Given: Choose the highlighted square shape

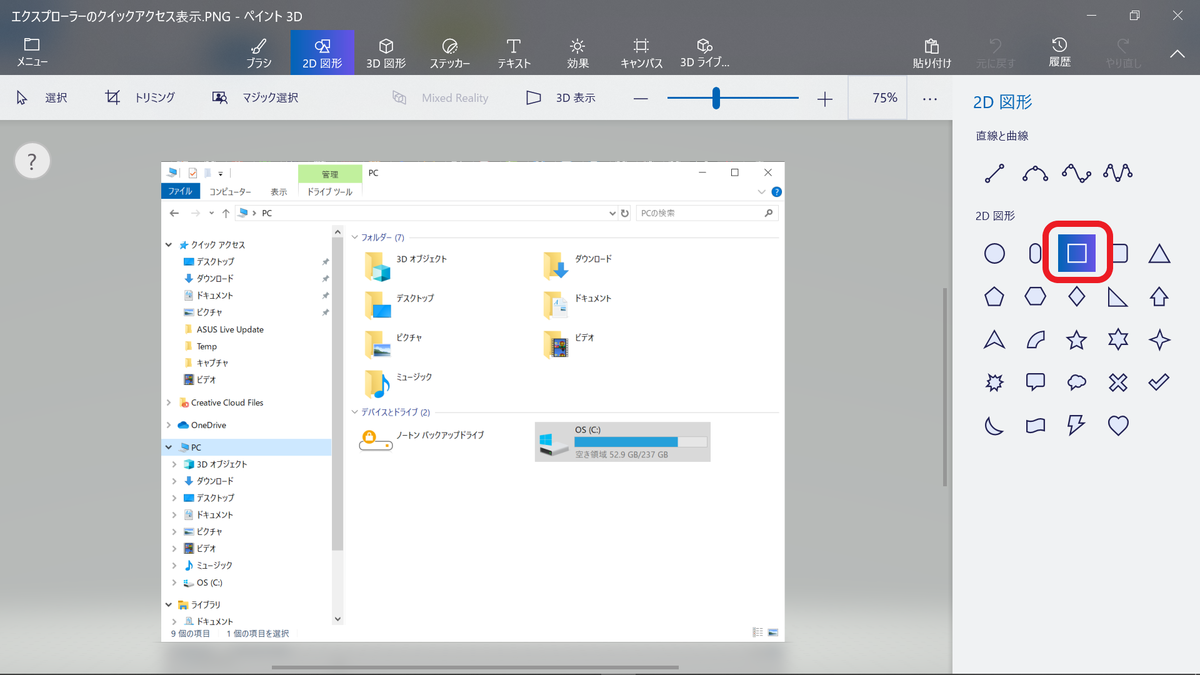Looking at the screenshot, I should [1077, 254].
